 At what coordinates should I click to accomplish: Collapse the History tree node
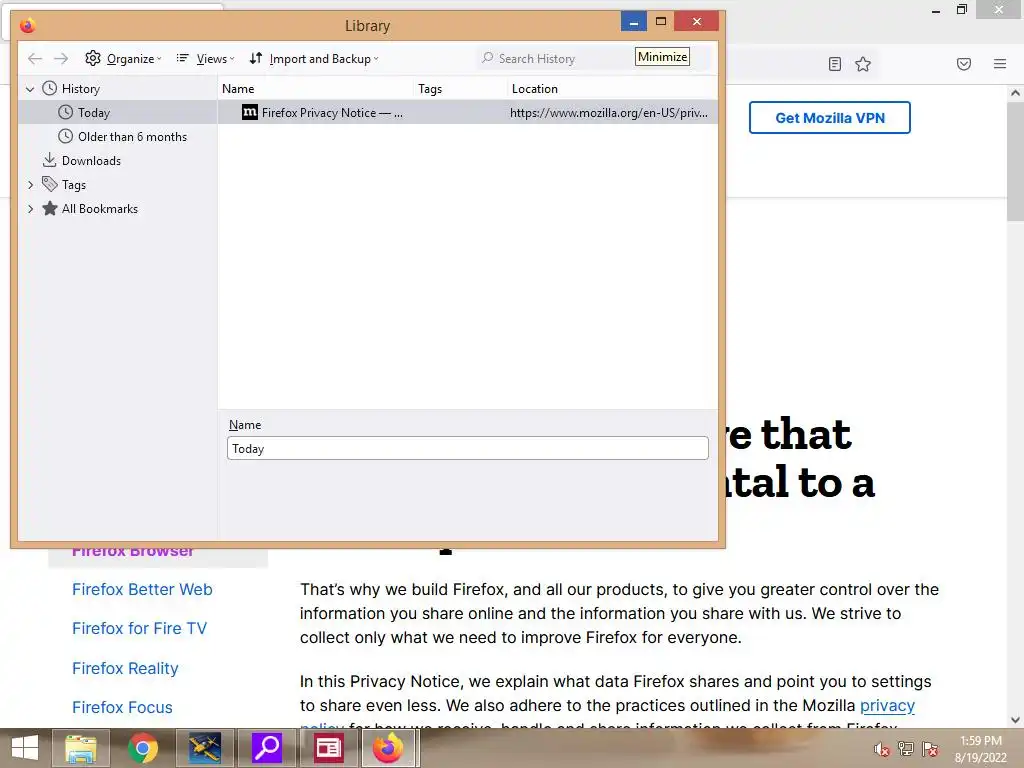pos(30,89)
